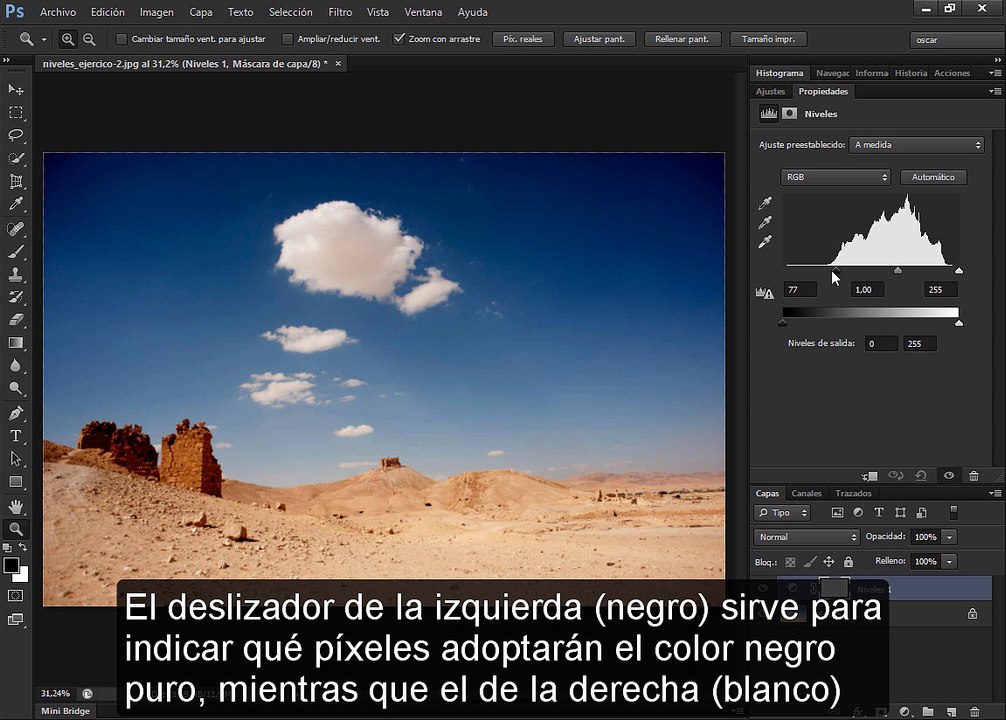Open the Archivo menu
Viewport: 1006px width, 720px height.
coord(58,12)
